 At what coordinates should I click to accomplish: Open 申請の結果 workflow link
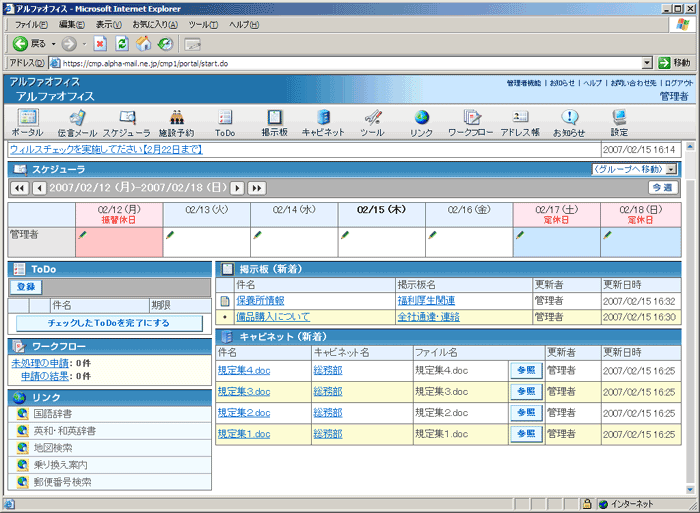(45, 376)
